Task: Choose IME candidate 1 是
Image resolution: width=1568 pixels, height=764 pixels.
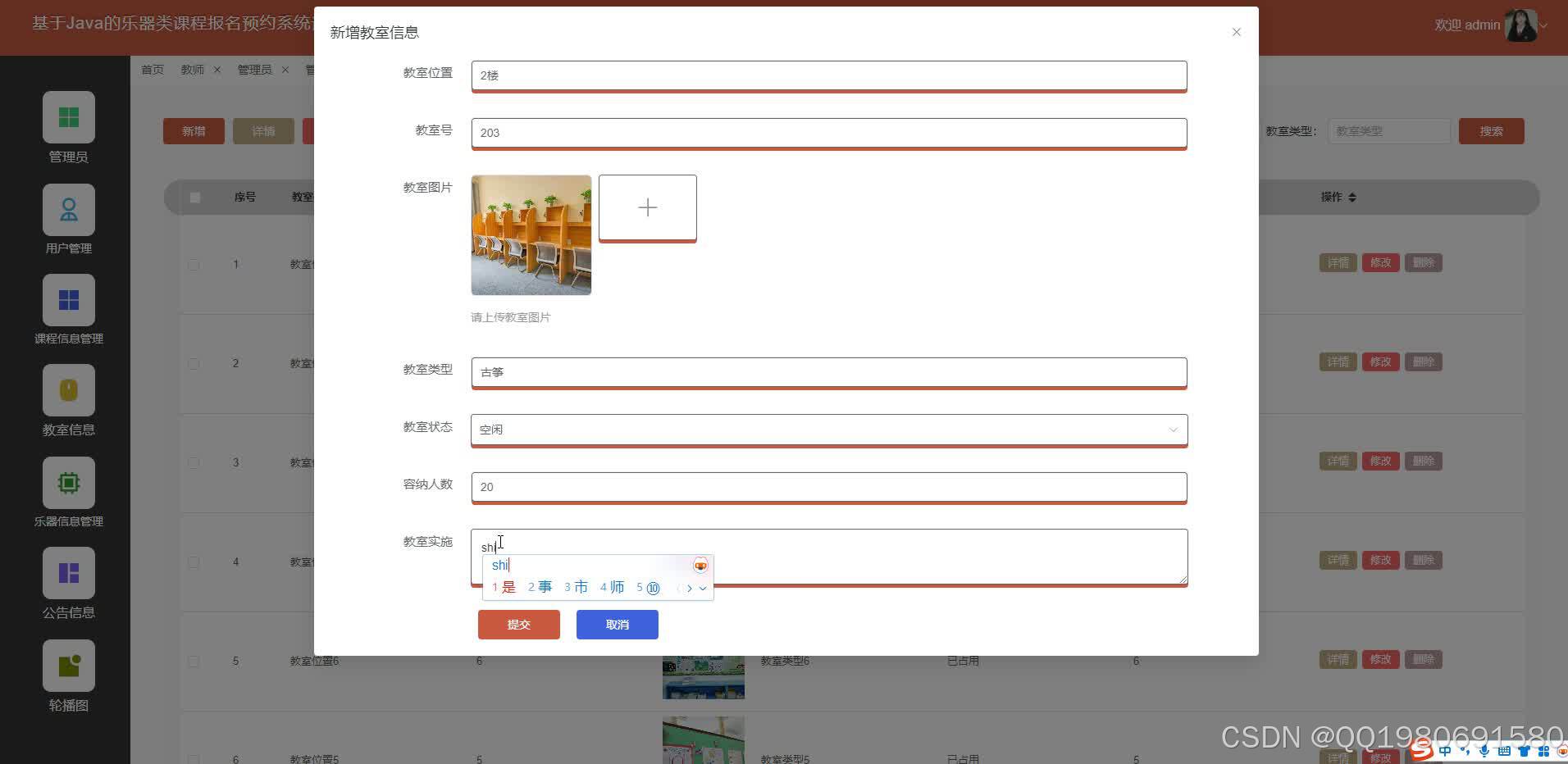Action: (504, 587)
